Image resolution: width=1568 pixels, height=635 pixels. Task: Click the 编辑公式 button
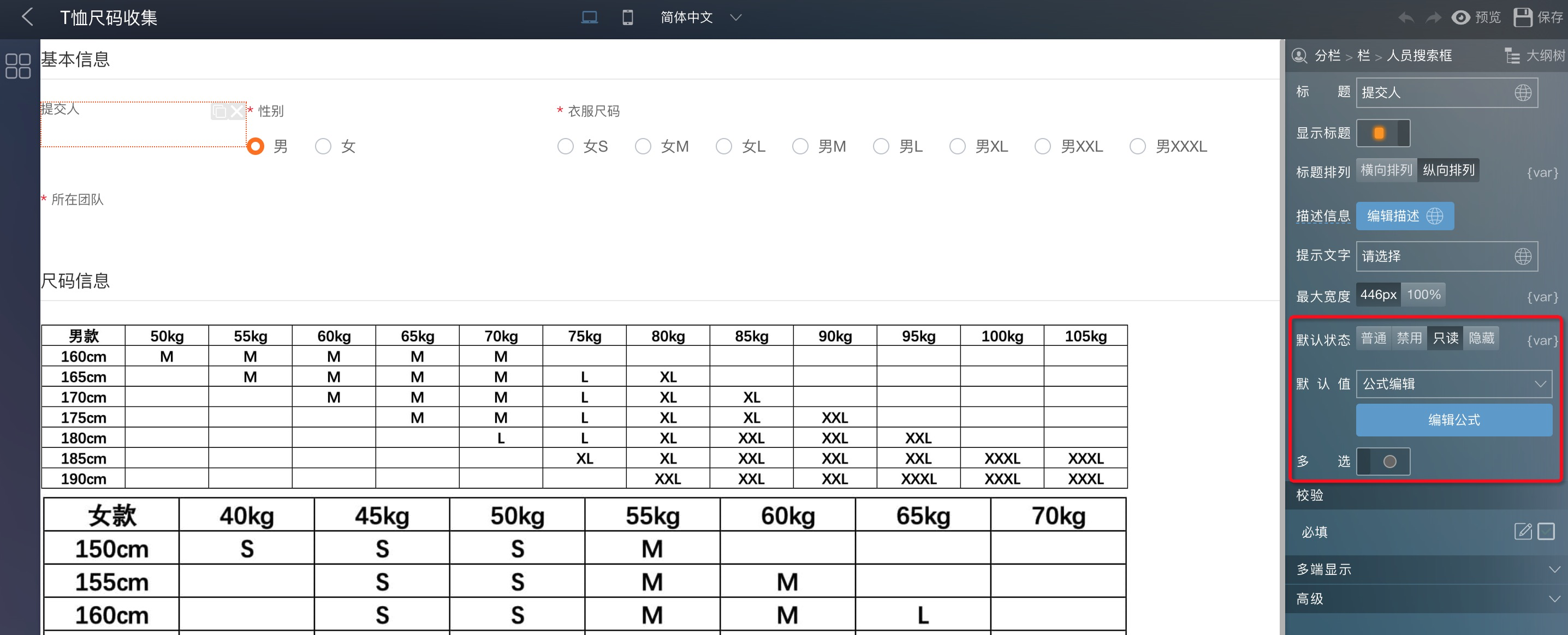[x=1453, y=420]
